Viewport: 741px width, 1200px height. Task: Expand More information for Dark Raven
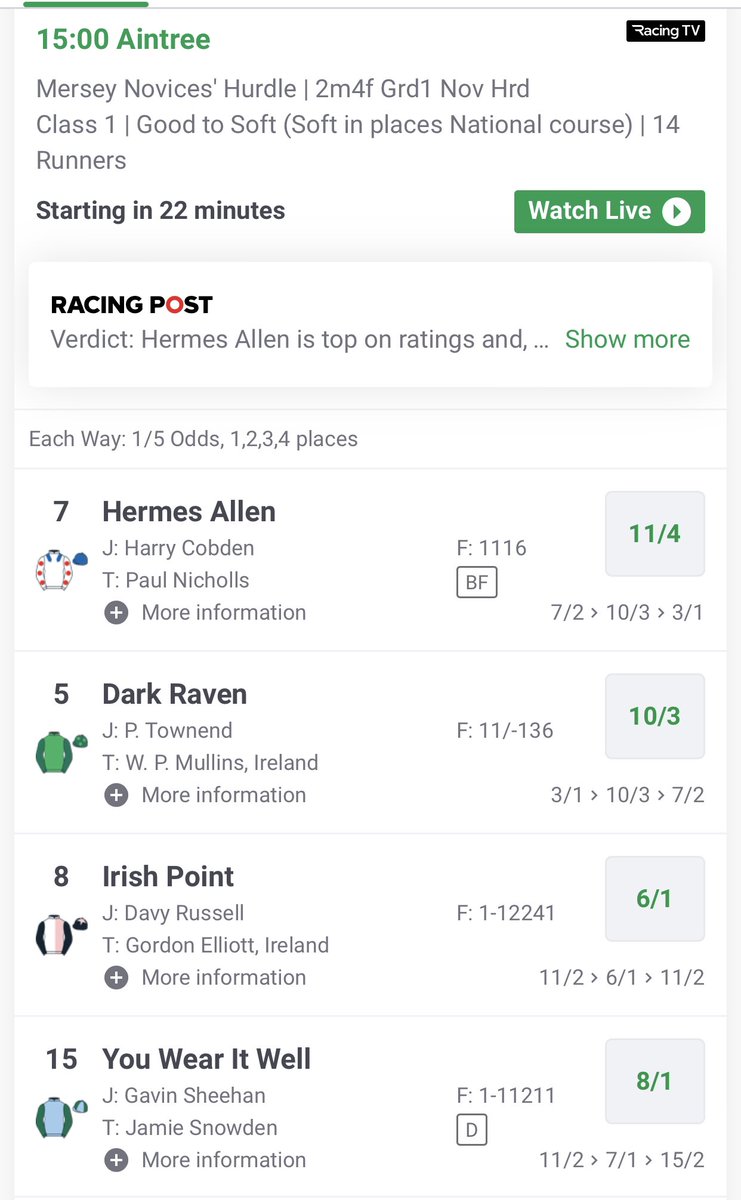(x=206, y=796)
